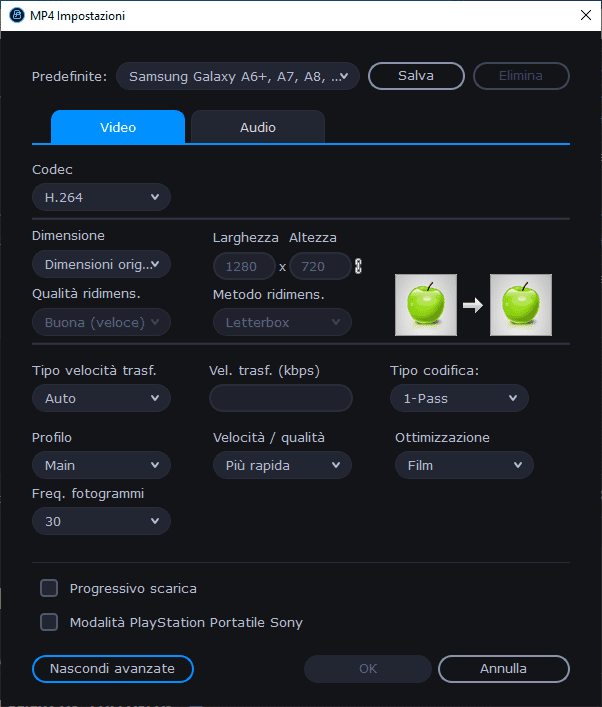Expand the Tipo codifica 1-Pass dropdown

tap(459, 398)
